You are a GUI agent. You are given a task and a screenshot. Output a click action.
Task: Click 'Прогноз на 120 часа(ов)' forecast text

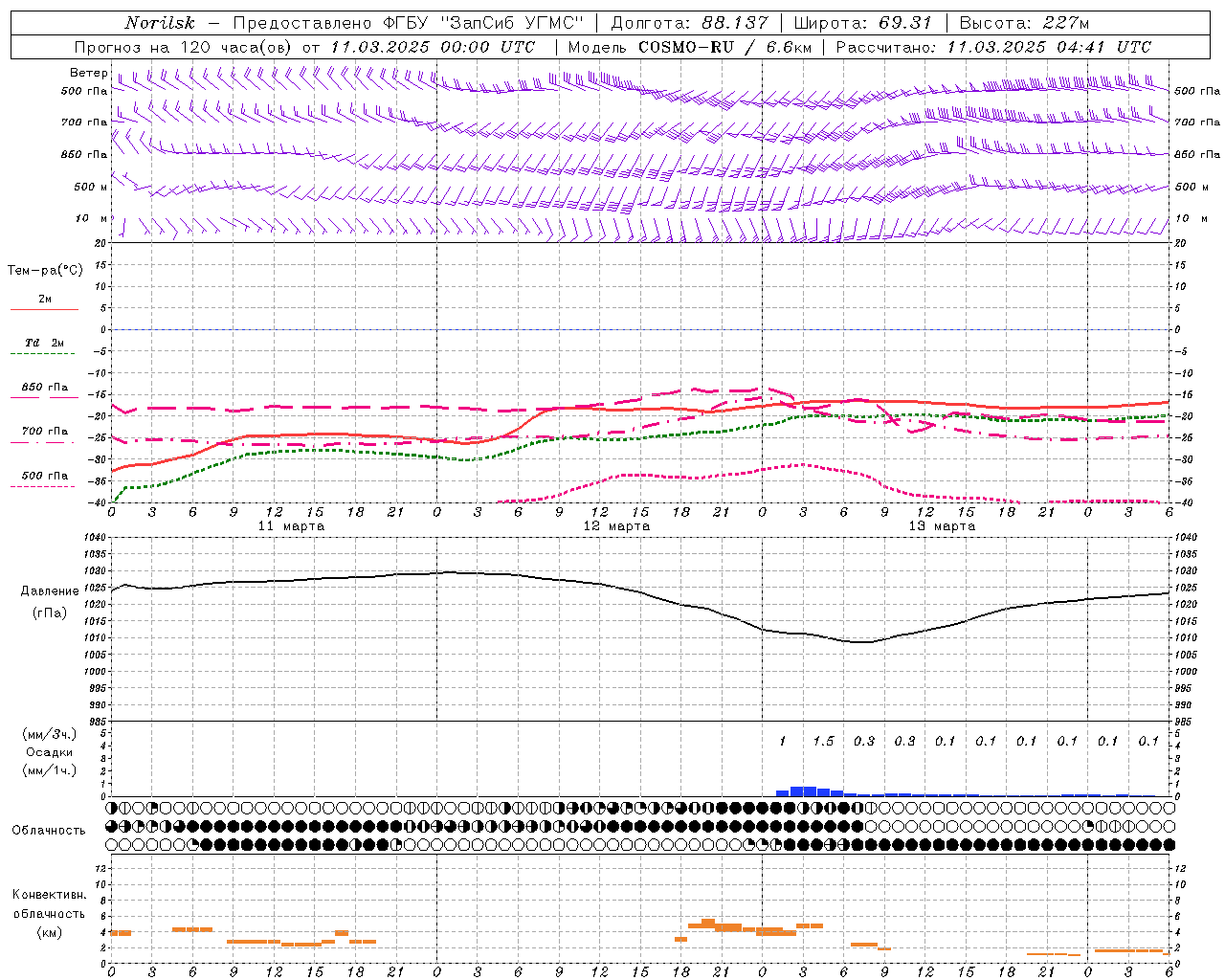(184, 47)
